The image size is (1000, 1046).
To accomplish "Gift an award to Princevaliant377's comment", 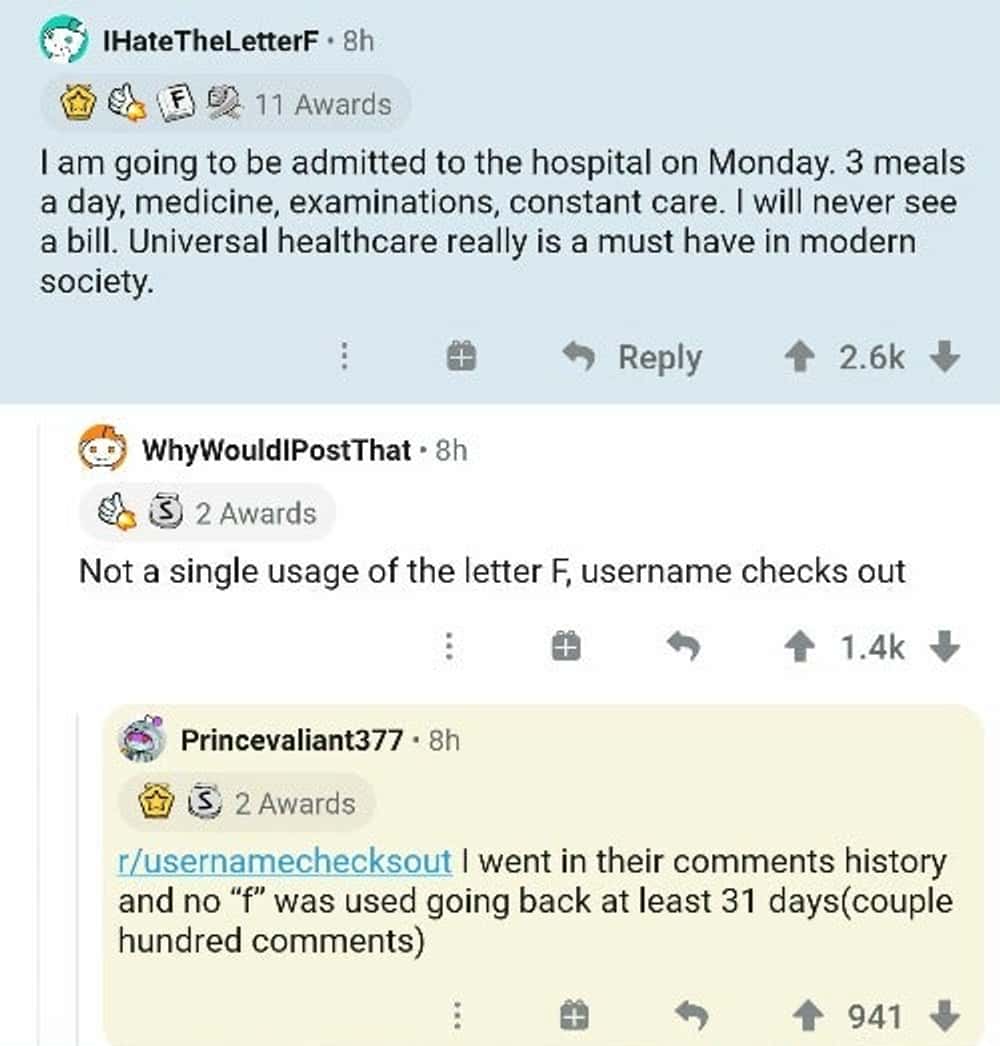I will [x=573, y=1017].
